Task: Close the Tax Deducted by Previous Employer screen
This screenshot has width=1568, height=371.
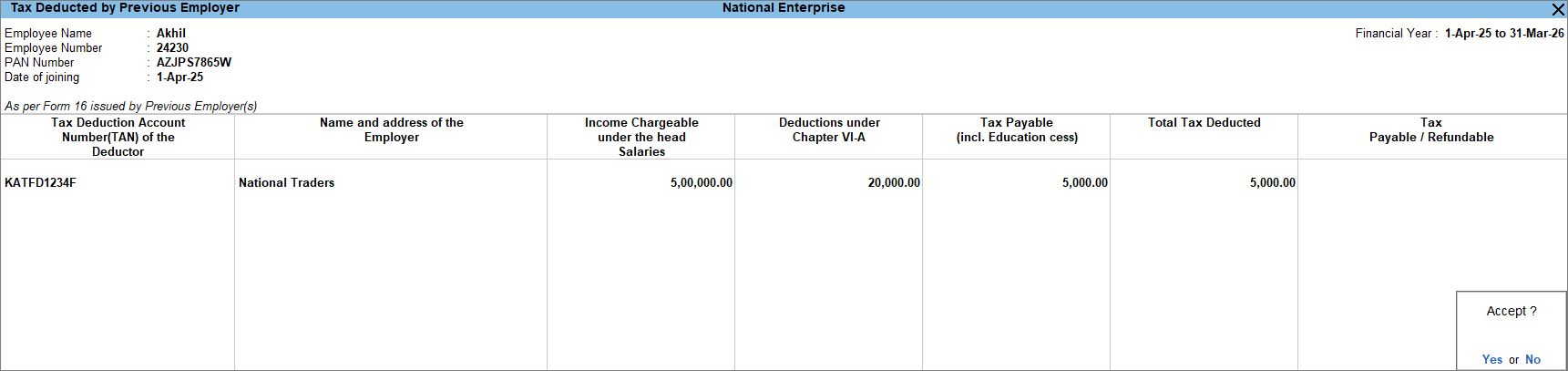Action: tap(1557, 9)
